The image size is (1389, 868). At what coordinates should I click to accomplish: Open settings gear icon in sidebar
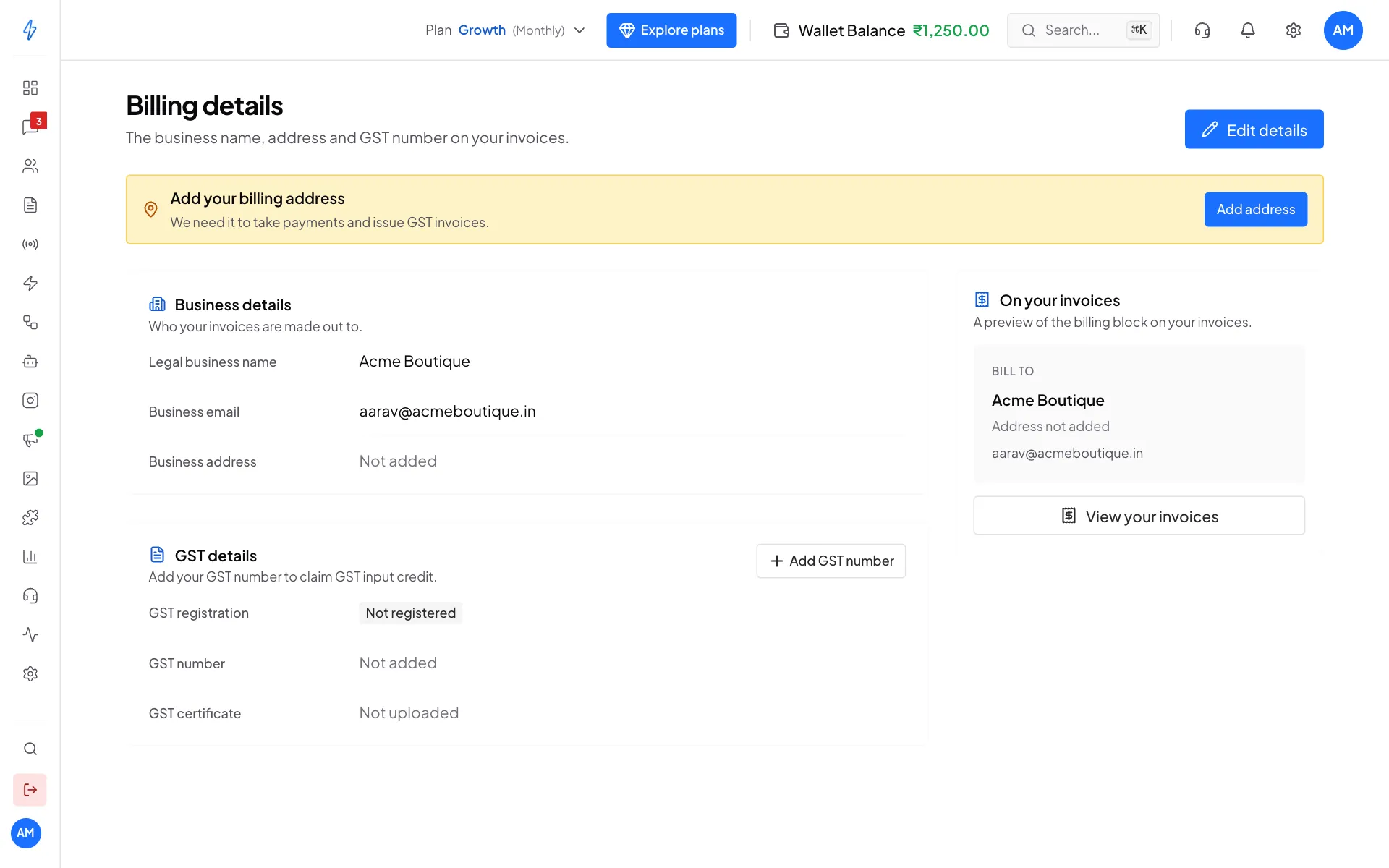coord(30,673)
